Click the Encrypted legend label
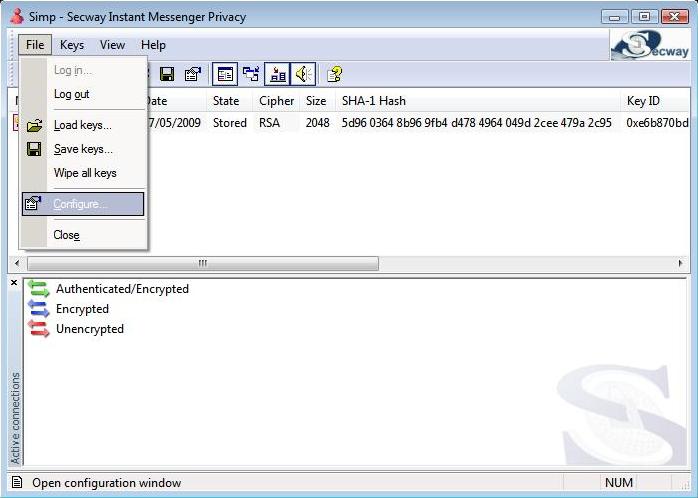698x498 pixels. tap(82, 309)
